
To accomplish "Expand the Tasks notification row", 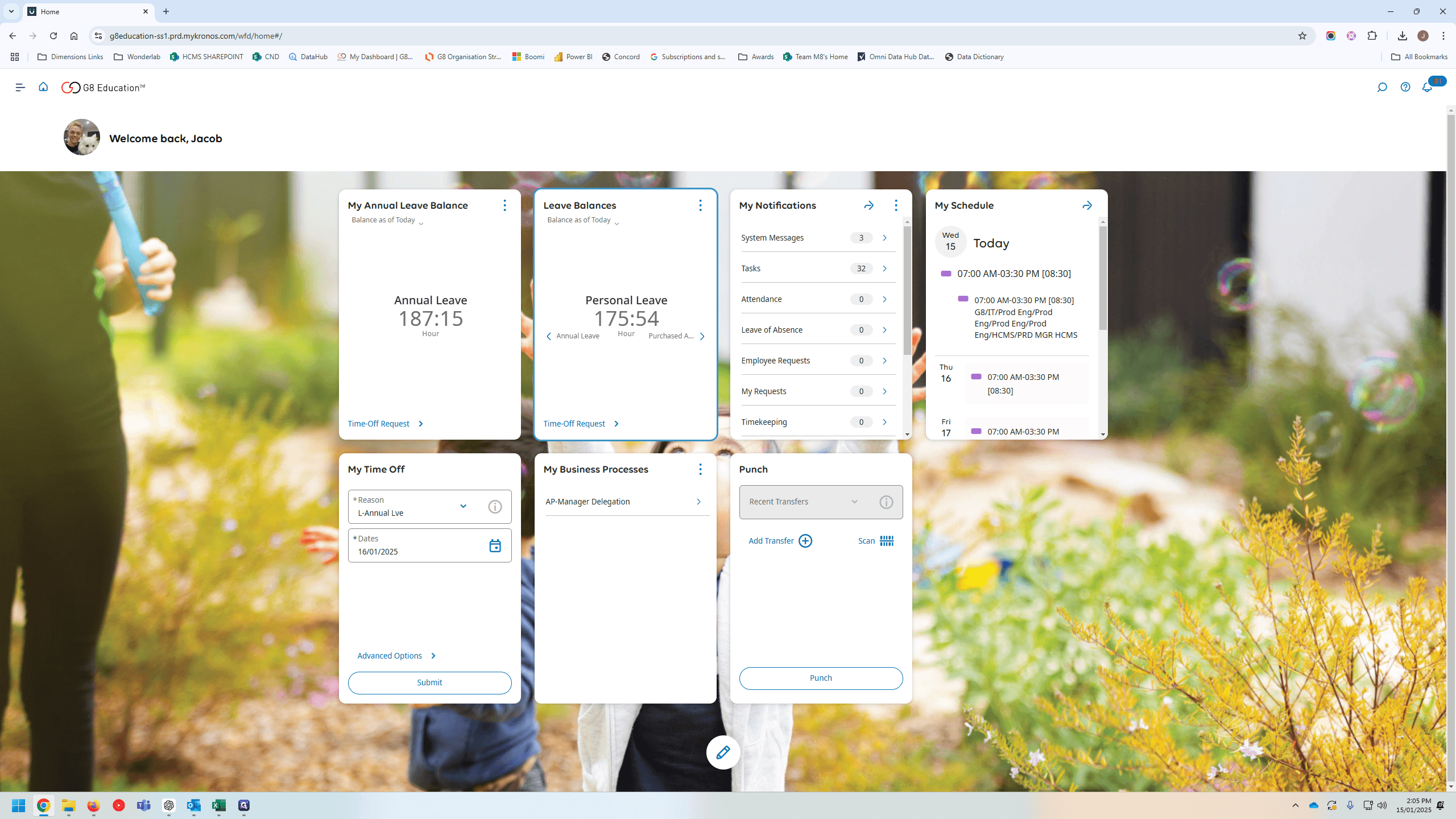I will [x=818, y=268].
